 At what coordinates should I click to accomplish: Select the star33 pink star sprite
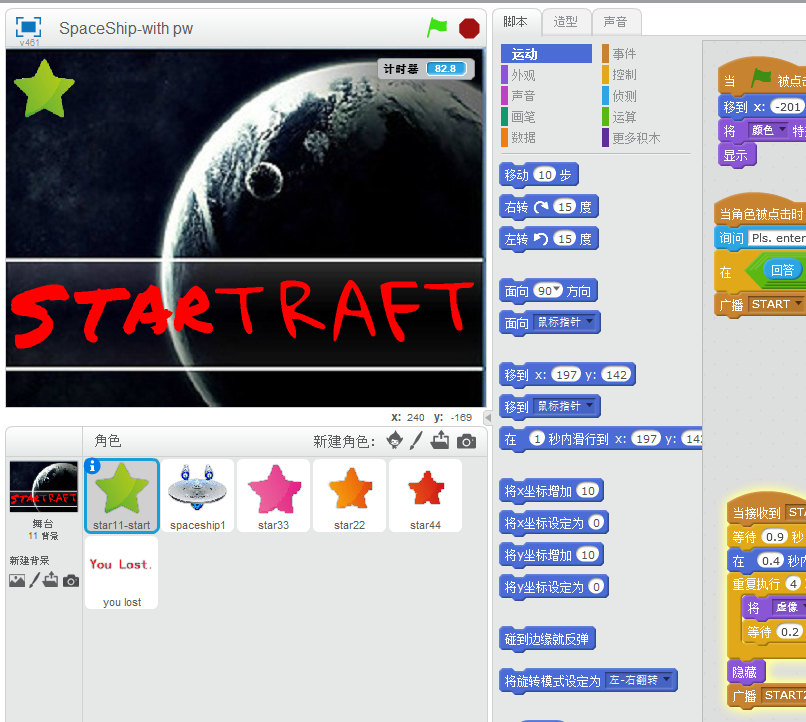coord(274,496)
